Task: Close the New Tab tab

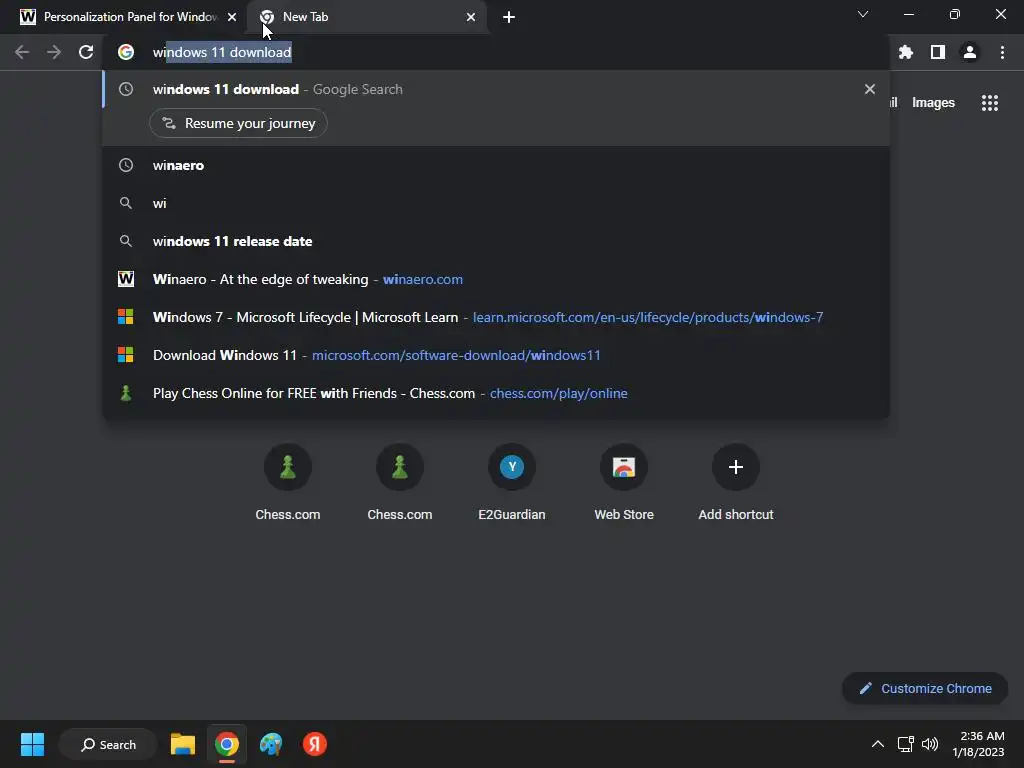Action: 471,17
